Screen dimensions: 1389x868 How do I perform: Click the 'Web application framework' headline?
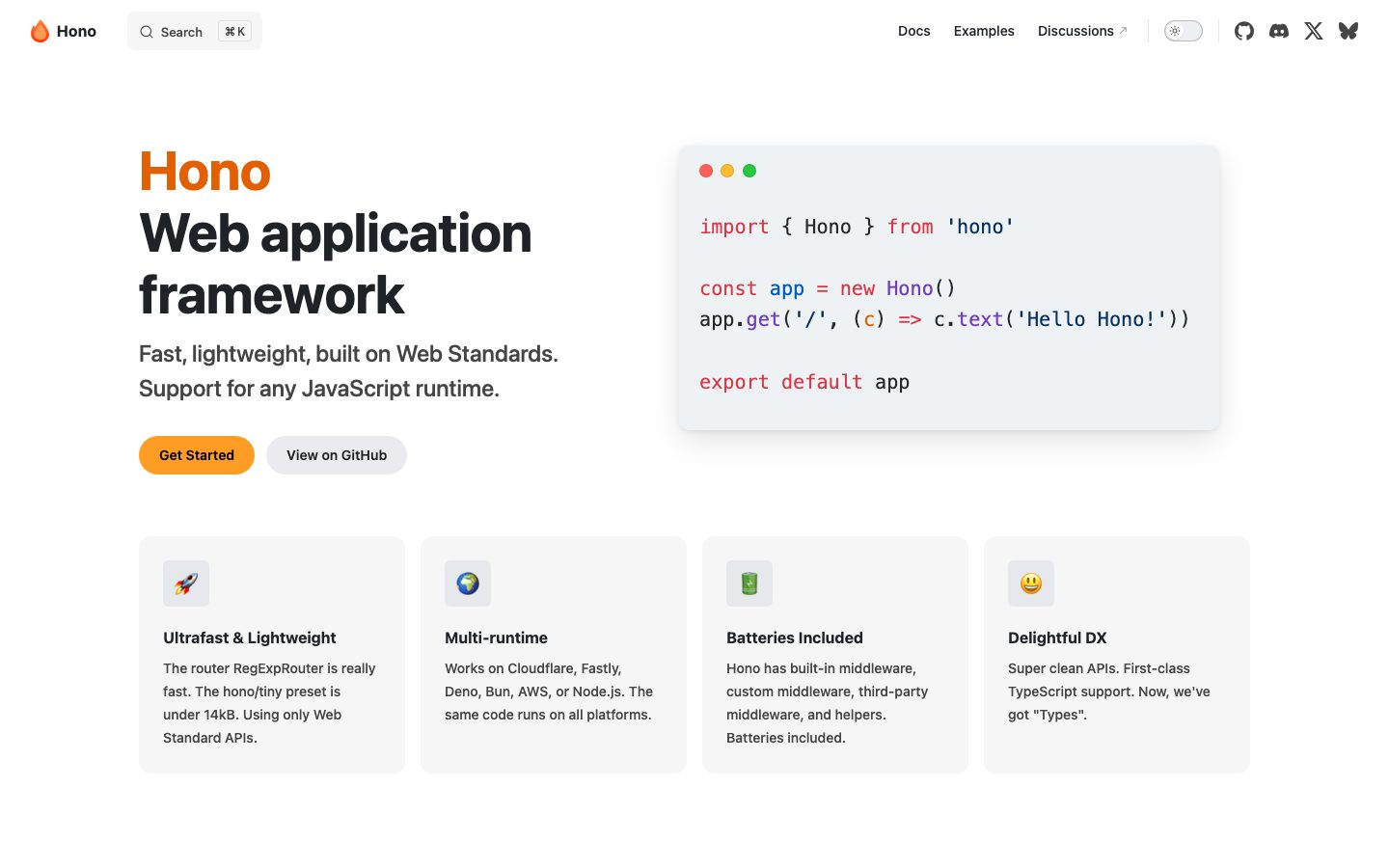click(336, 264)
